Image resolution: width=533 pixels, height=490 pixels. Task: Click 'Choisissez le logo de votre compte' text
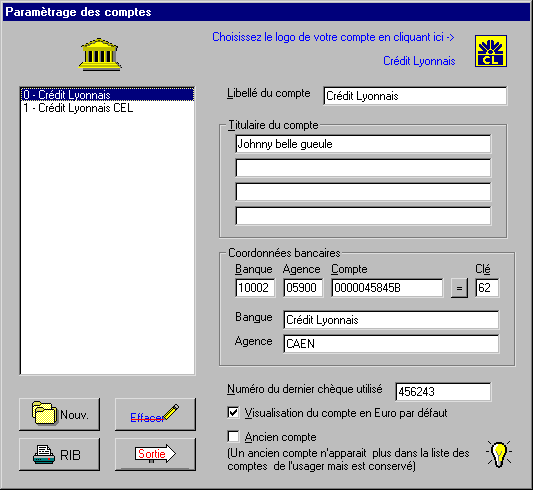(x=333, y=37)
